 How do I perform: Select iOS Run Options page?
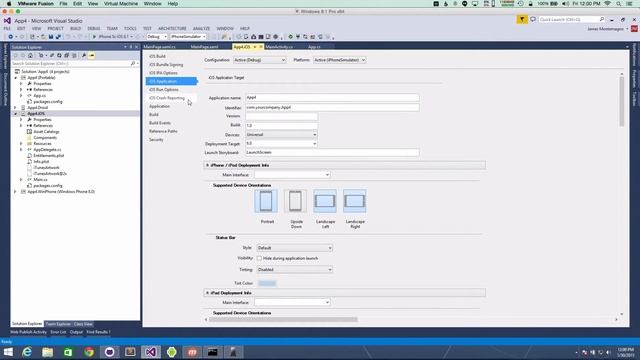click(163, 90)
